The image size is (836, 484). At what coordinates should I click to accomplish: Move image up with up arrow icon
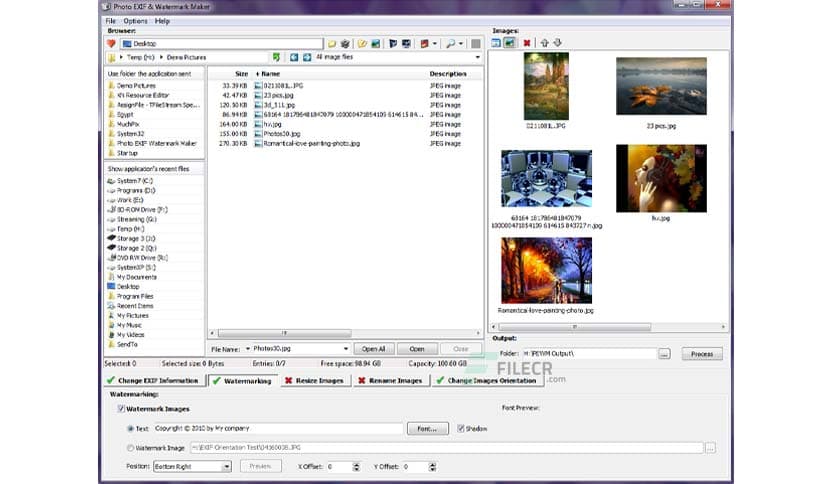[544, 43]
